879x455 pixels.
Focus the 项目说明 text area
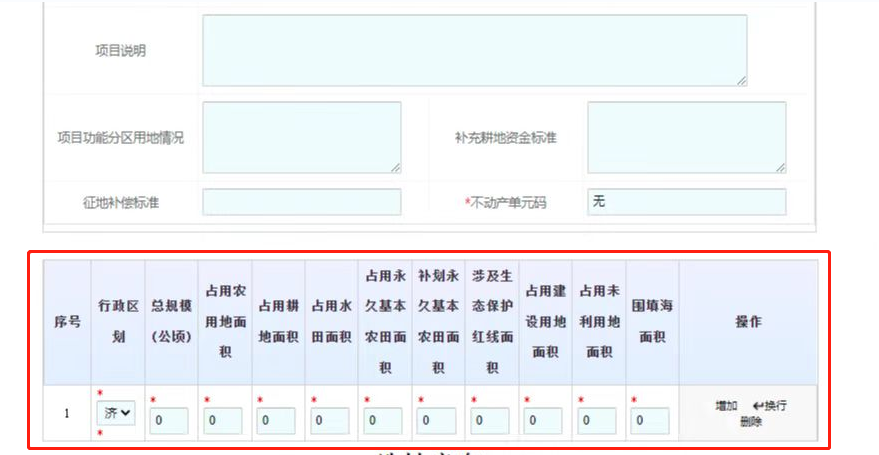tap(474, 50)
